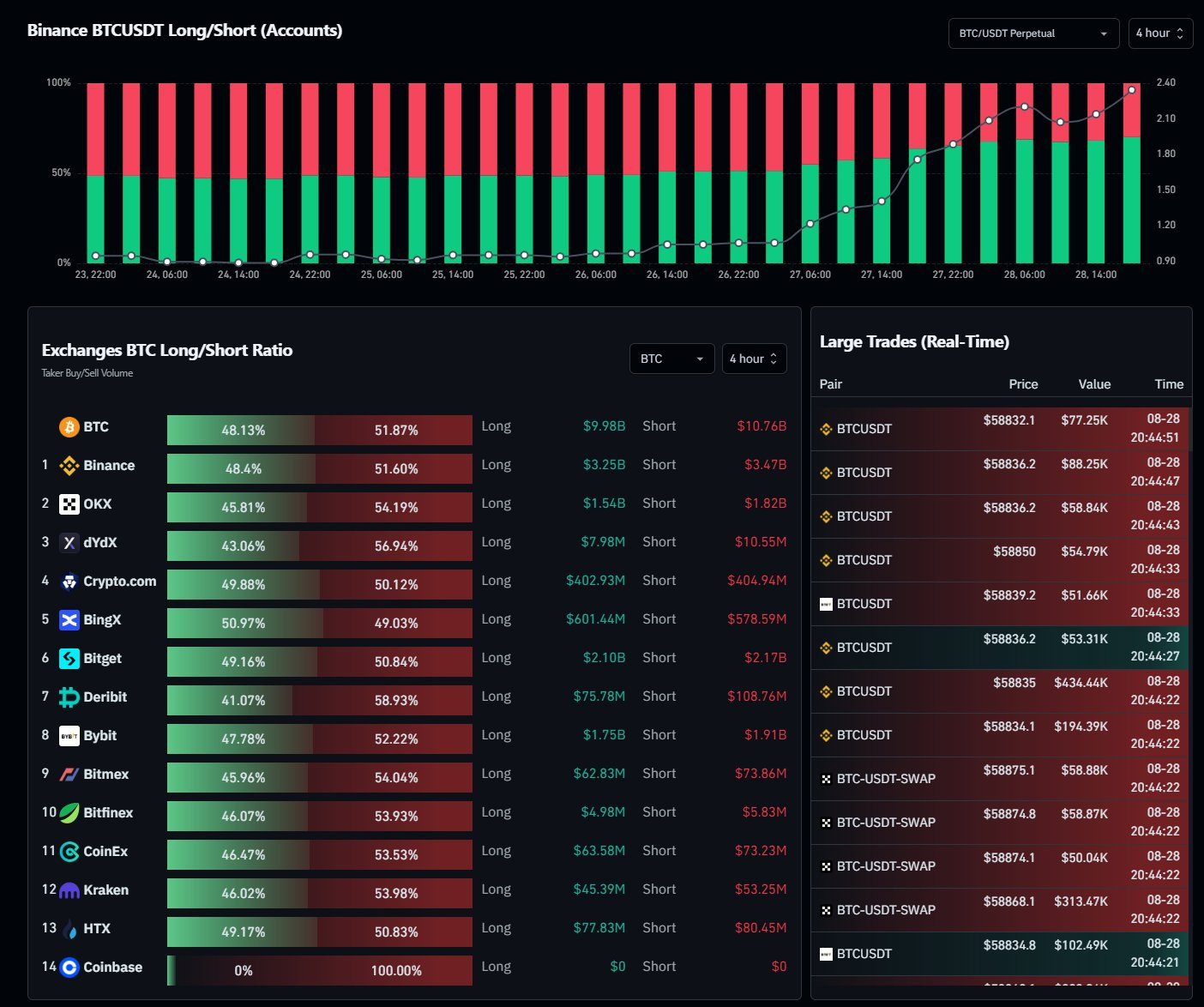The height and width of the screenshot is (1007, 1204).
Task: Click OKX icon on $58875.1 swap row
Action: 827,779
